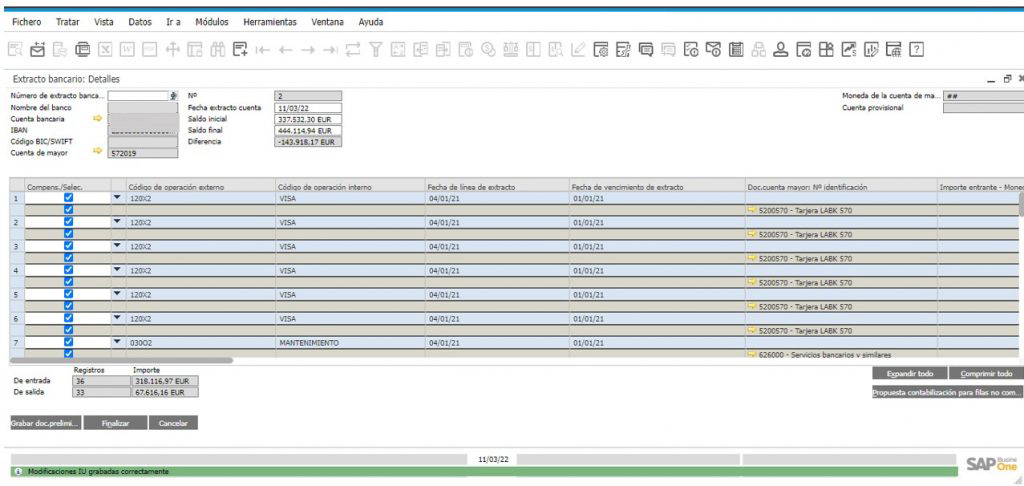Click the table's horizontal scrollbar
This screenshot has width=1024, height=486.
[121, 360]
